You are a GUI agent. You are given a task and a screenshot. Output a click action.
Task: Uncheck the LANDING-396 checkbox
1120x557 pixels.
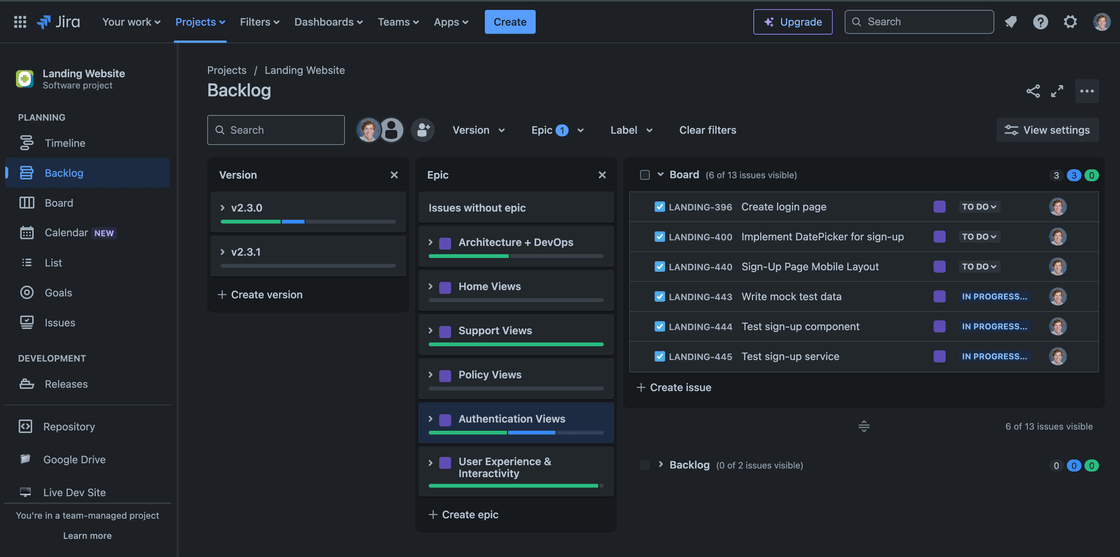pos(660,207)
